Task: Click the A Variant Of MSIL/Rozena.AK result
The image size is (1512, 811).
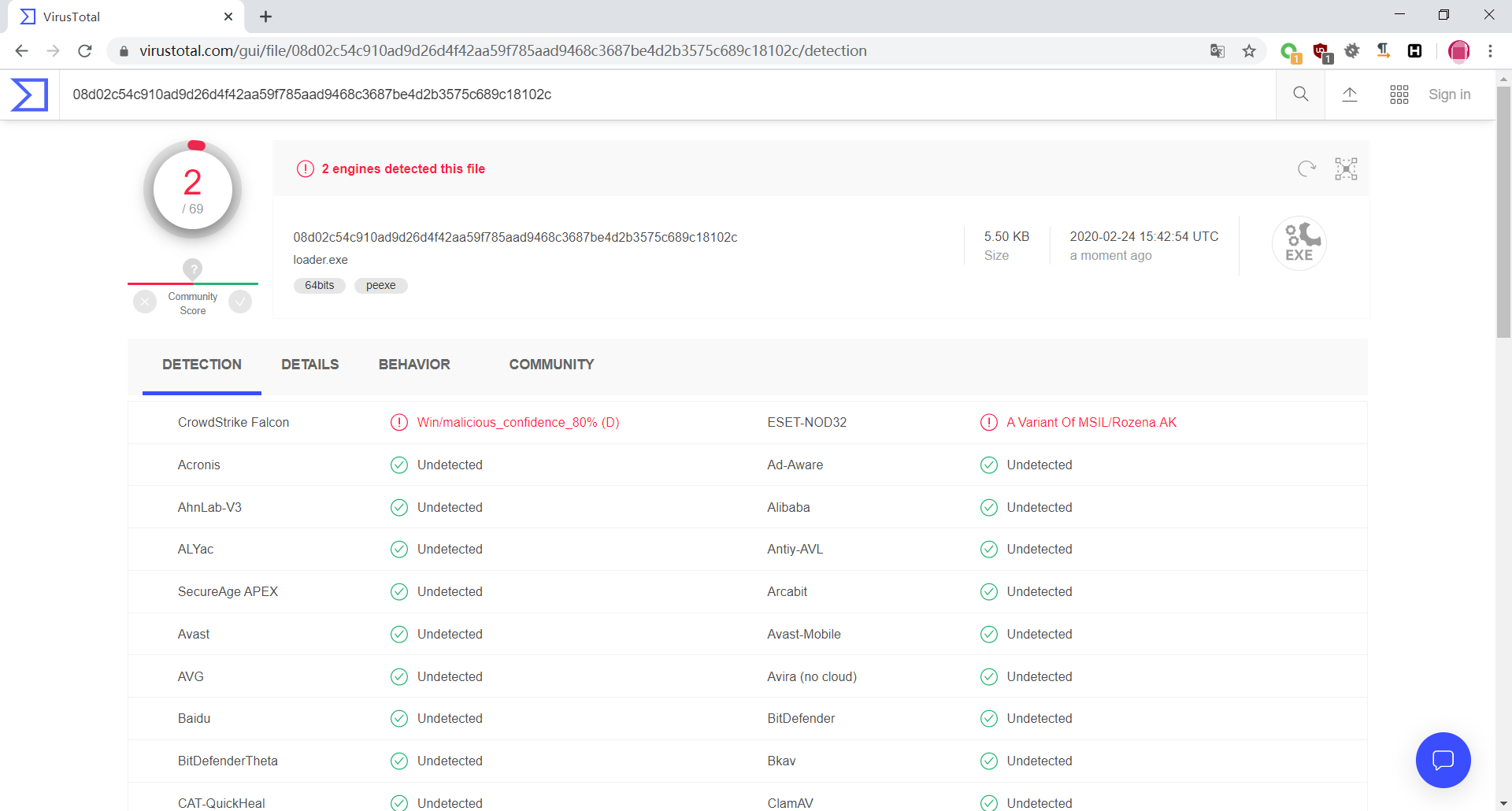Action: tap(1091, 423)
